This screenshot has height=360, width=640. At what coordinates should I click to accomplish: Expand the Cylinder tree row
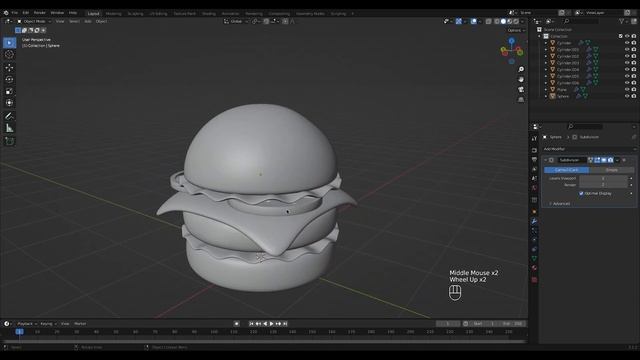click(x=546, y=43)
